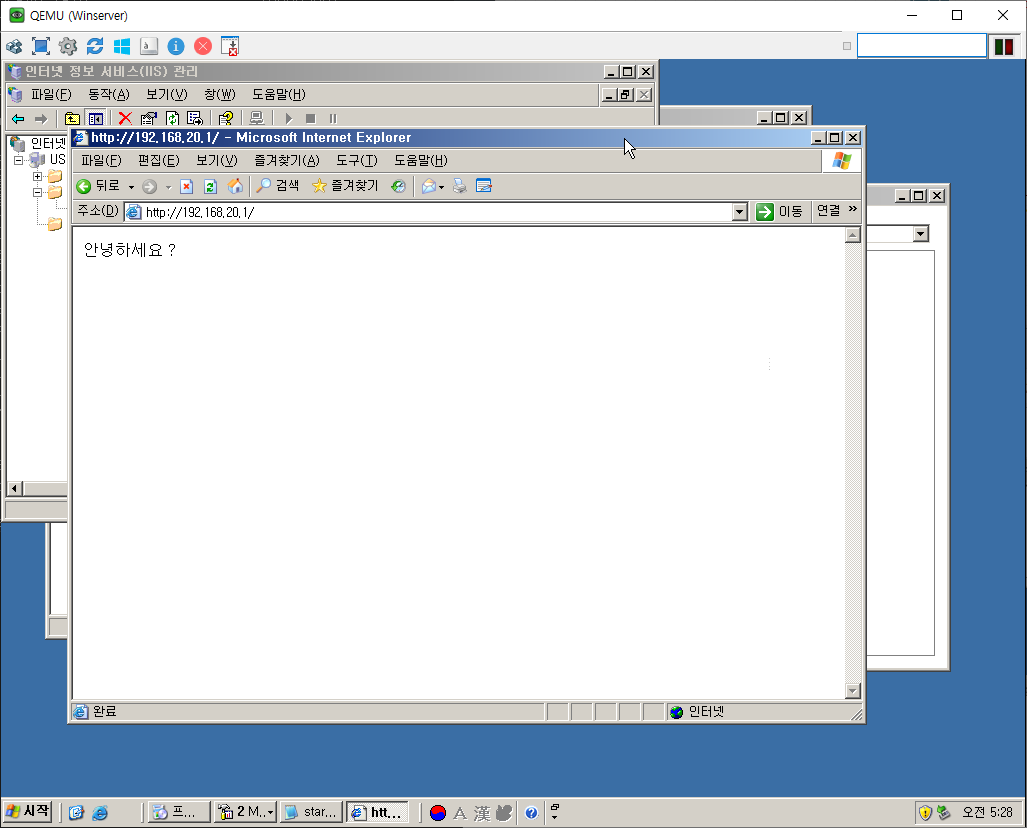The height and width of the screenshot is (828, 1027).
Task: Open the address bar dropdown list
Action: click(739, 212)
